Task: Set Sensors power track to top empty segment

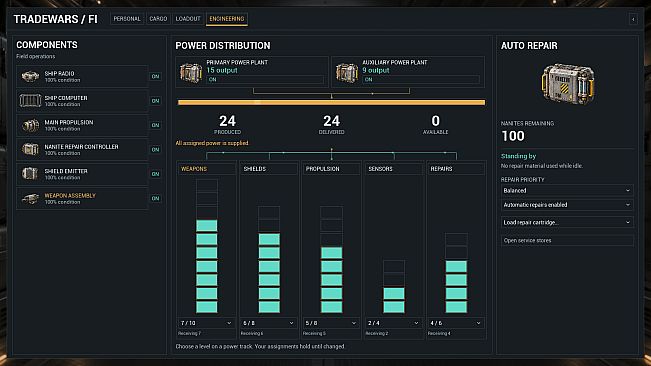Action: 394,266
